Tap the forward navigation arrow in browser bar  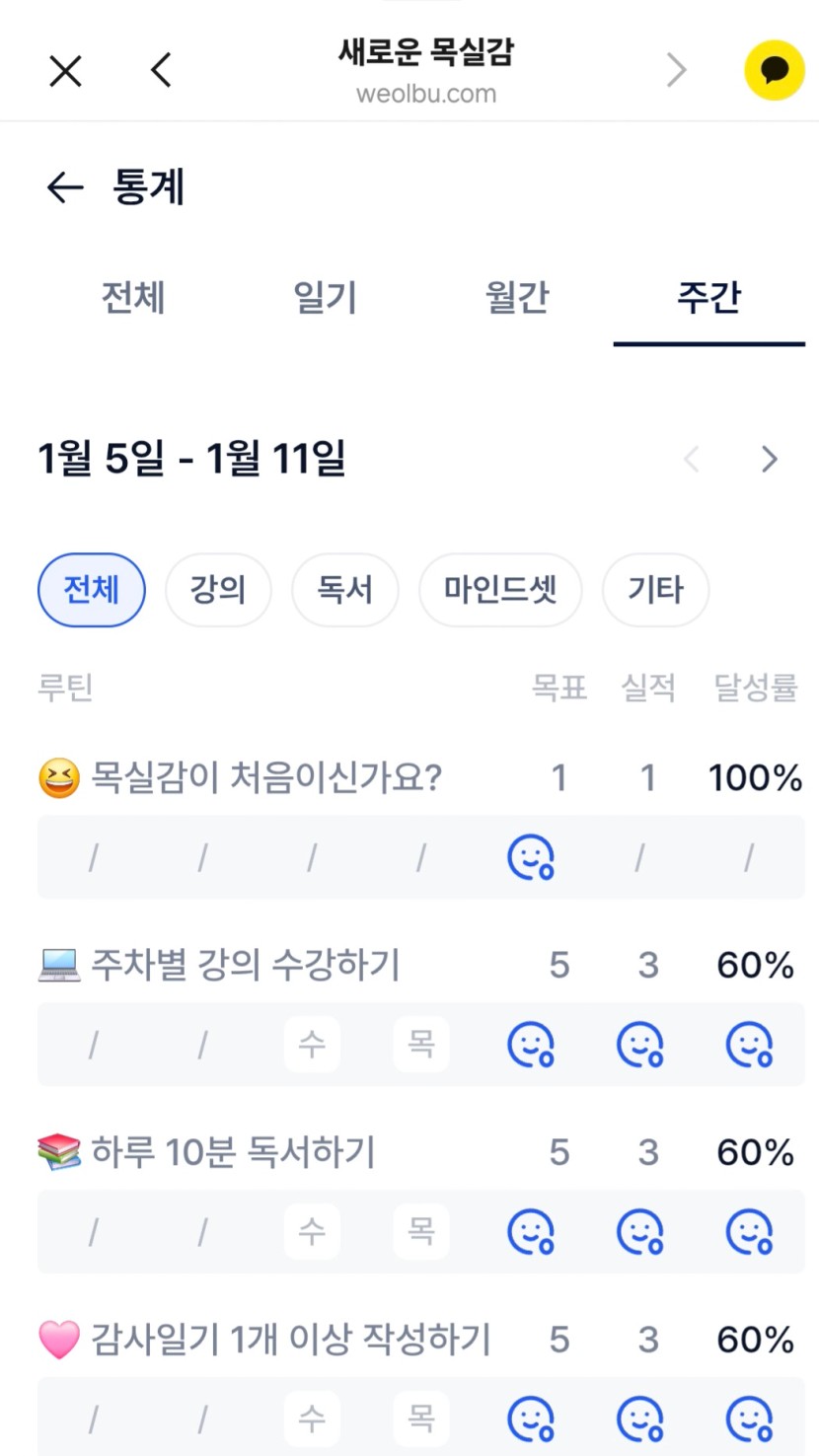(676, 70)
